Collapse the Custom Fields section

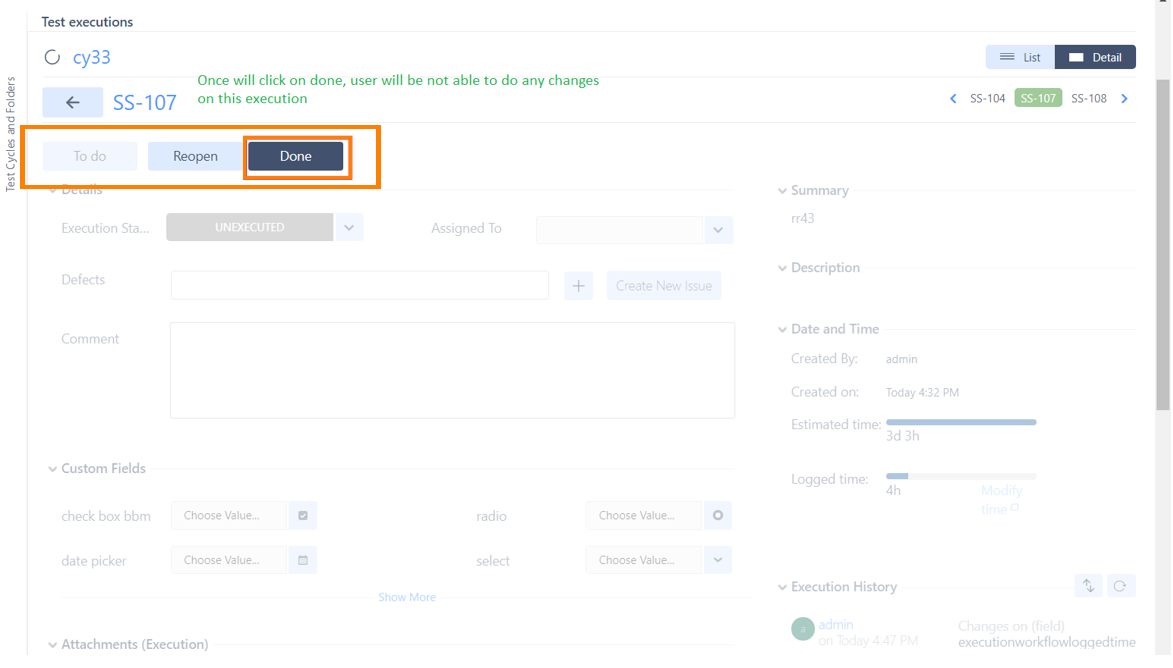pyautogui.click(x=53, y=469)
